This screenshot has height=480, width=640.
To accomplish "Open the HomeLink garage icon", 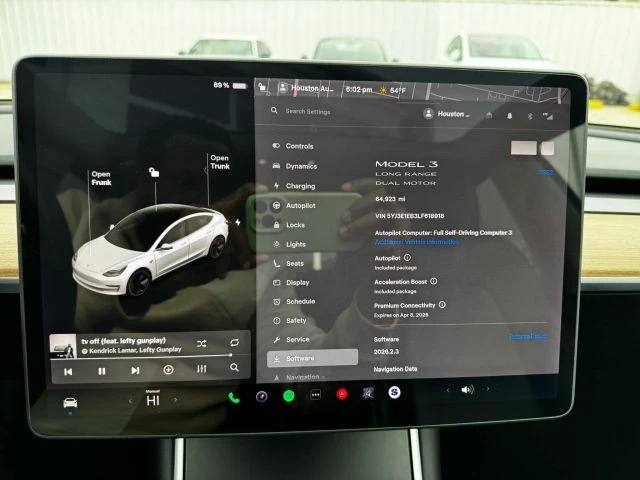I will [x=489, y=116].
